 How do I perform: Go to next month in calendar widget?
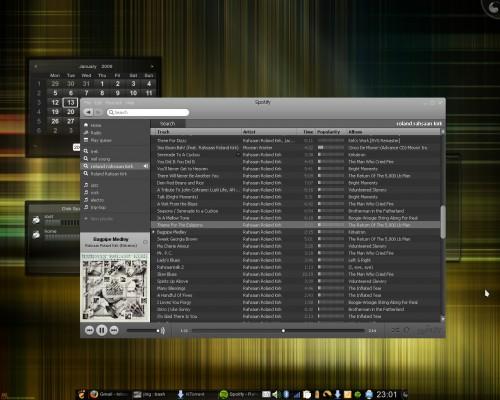152,66
